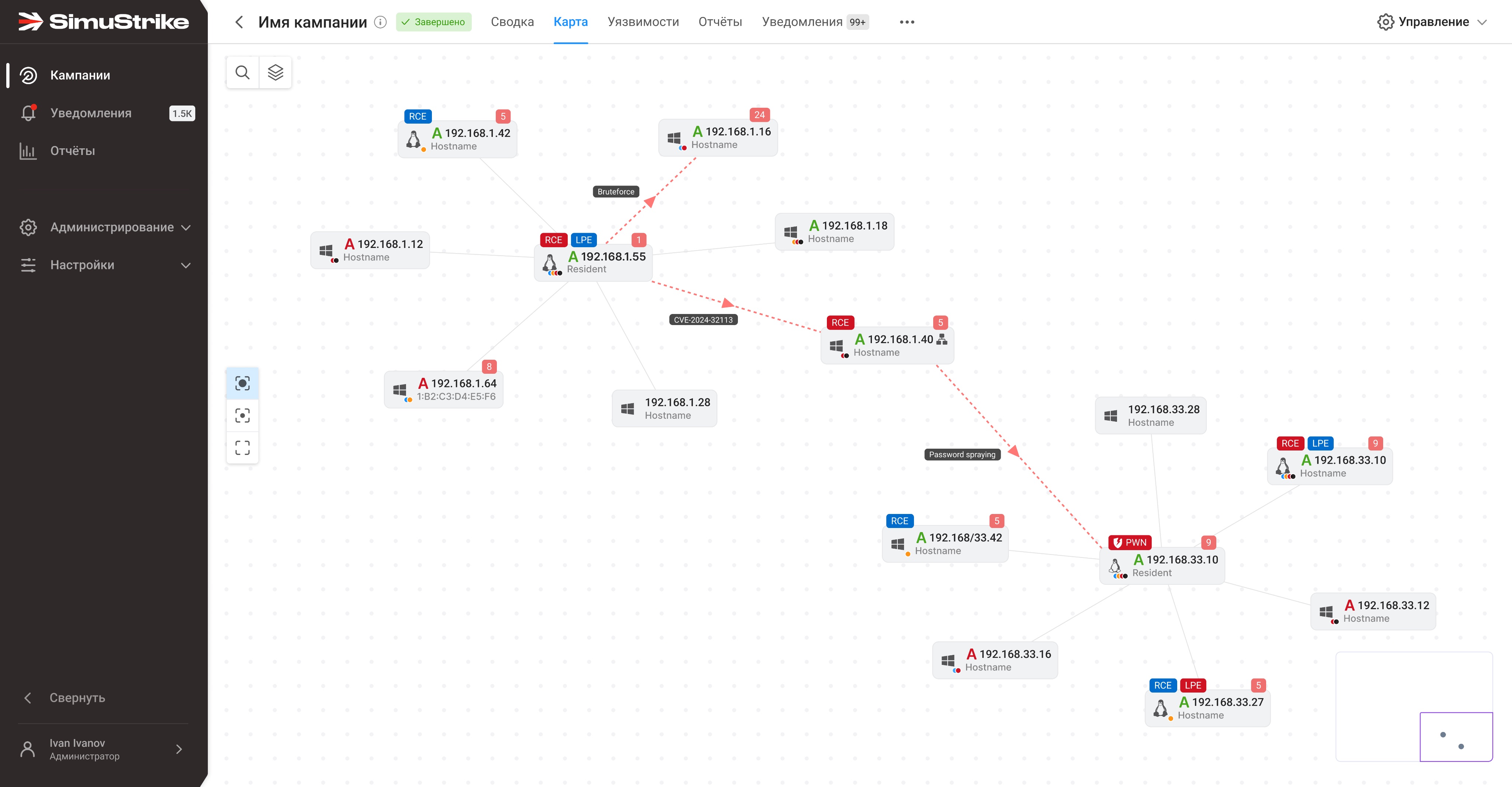Click the campaign info icon
1512x787 pixels.
point(380,22)
